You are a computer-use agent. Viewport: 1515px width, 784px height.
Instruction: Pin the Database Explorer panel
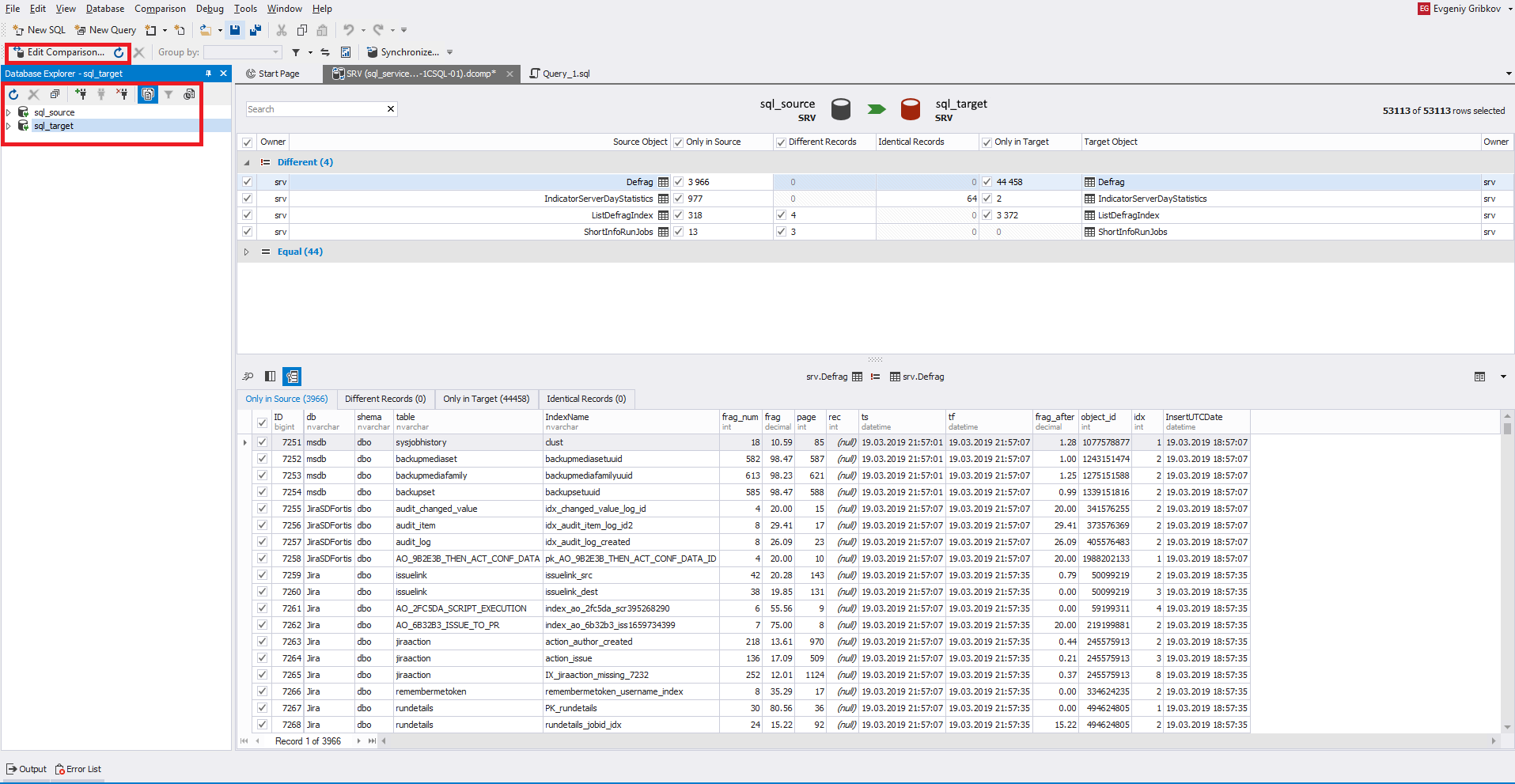[x=209, y=74]
